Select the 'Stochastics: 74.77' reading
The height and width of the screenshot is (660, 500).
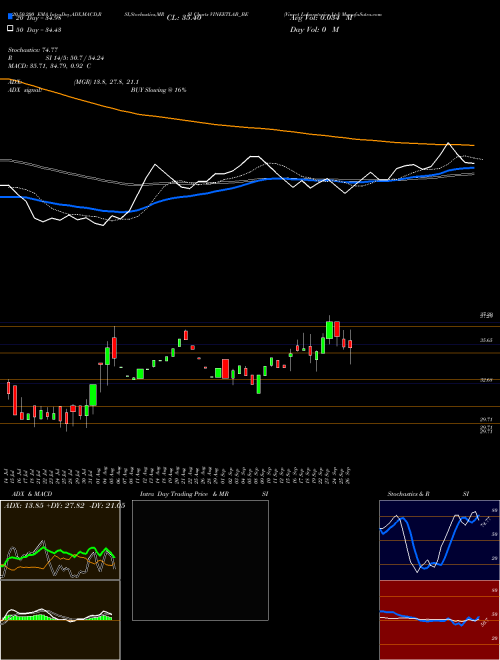click(x=33, y=50)
